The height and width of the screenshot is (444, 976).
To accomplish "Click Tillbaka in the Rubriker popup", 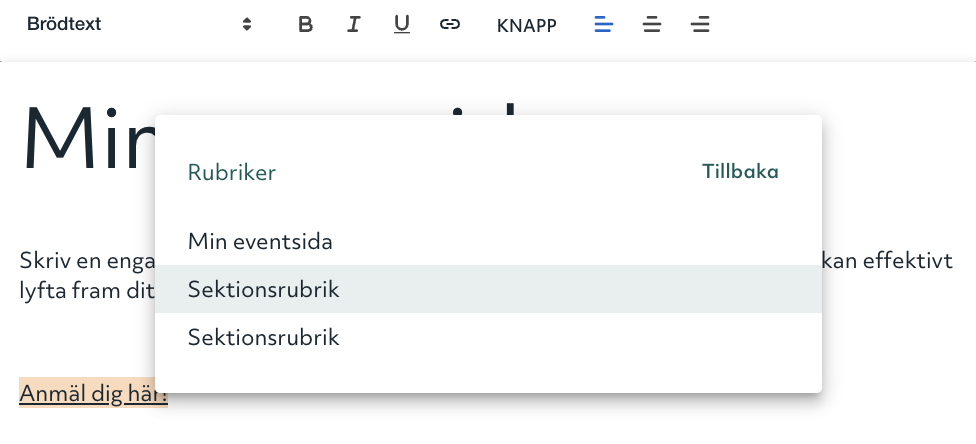I will pyautogui.click(x=740, y=171).
